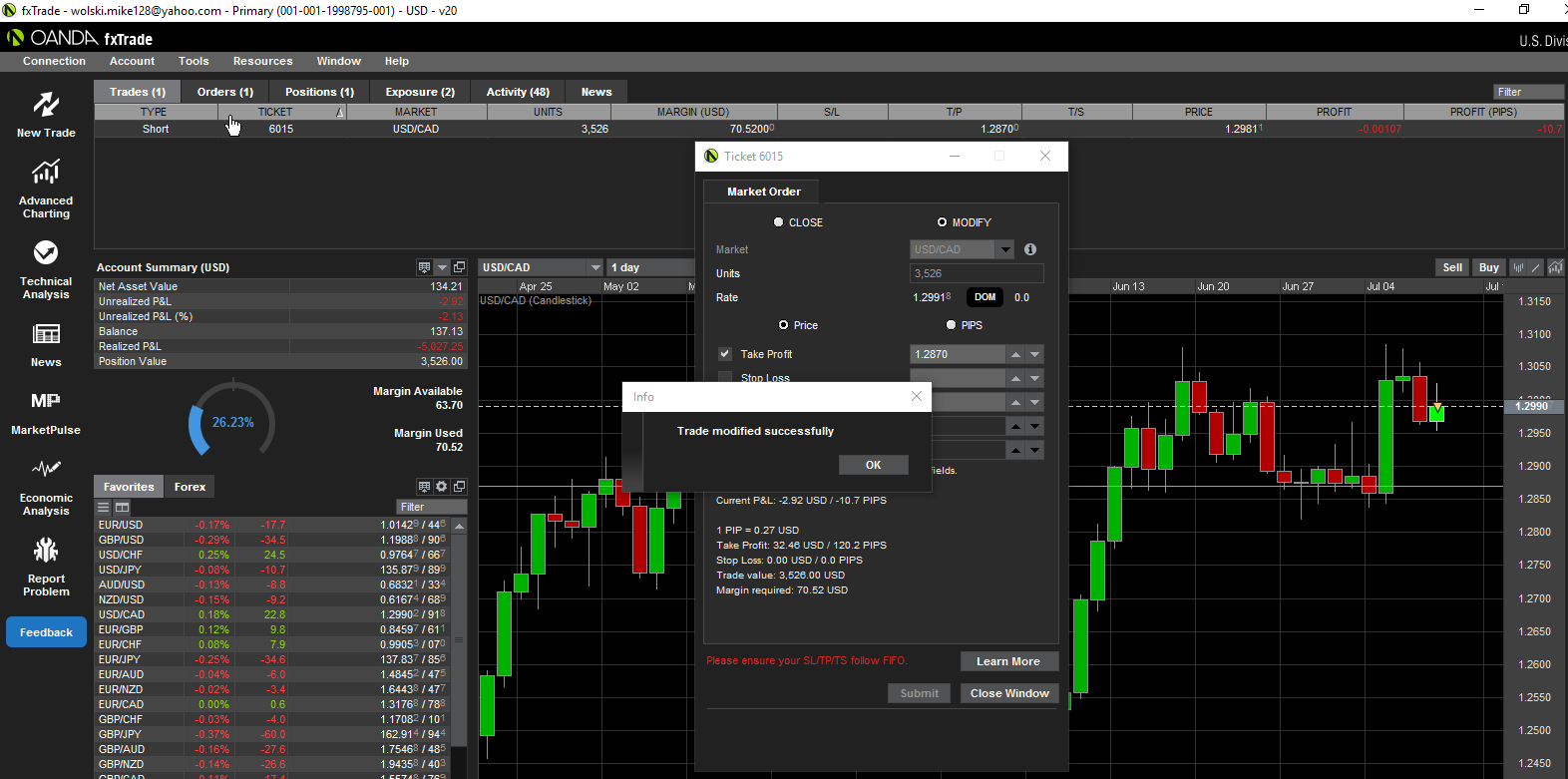This screenshot has height=779, width=1568.
Task: Open the Take Profit value dropdown arrow
Action: coord(1035,354)
